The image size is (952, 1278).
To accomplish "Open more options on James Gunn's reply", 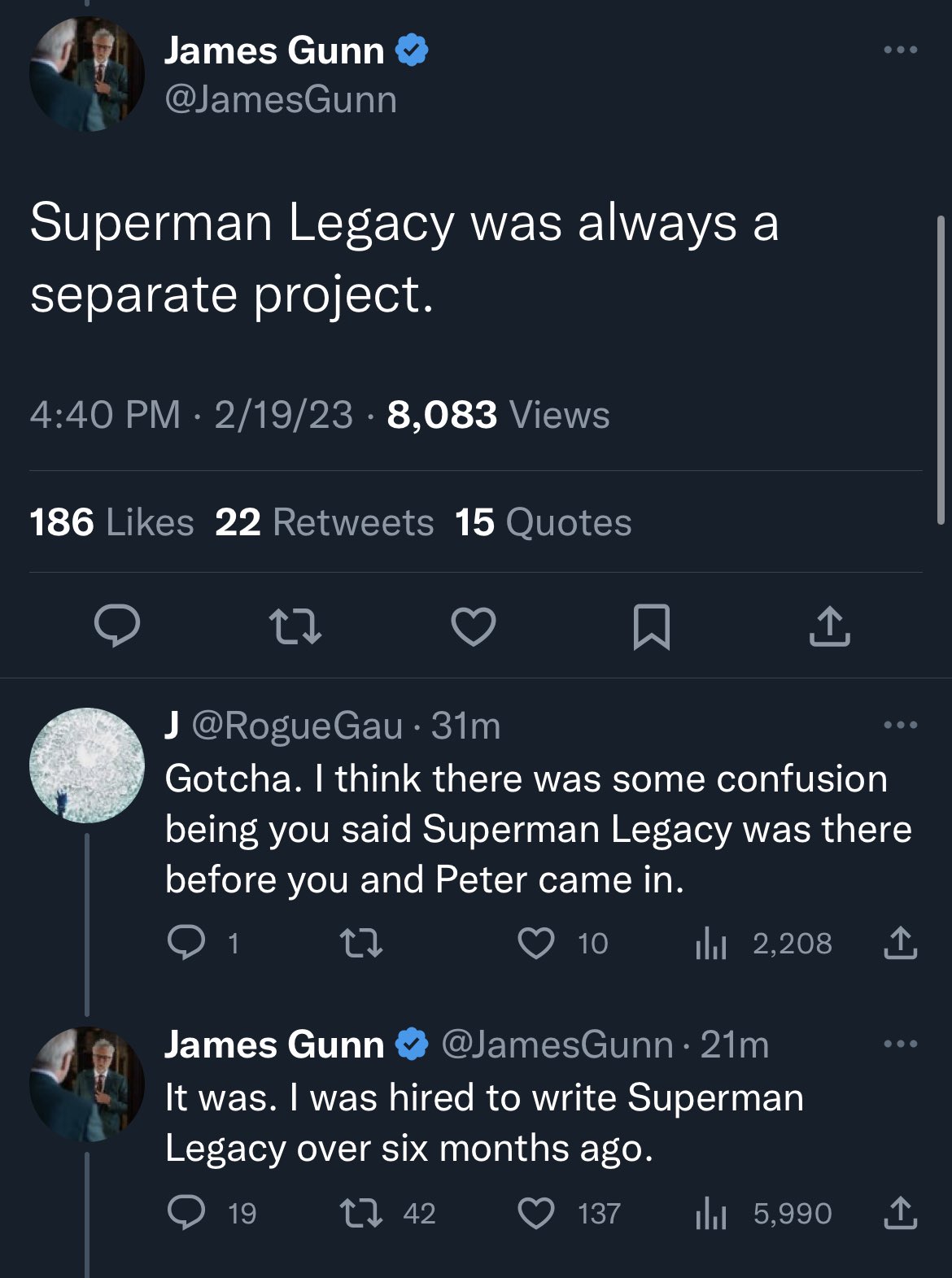I will point(900,1044).
